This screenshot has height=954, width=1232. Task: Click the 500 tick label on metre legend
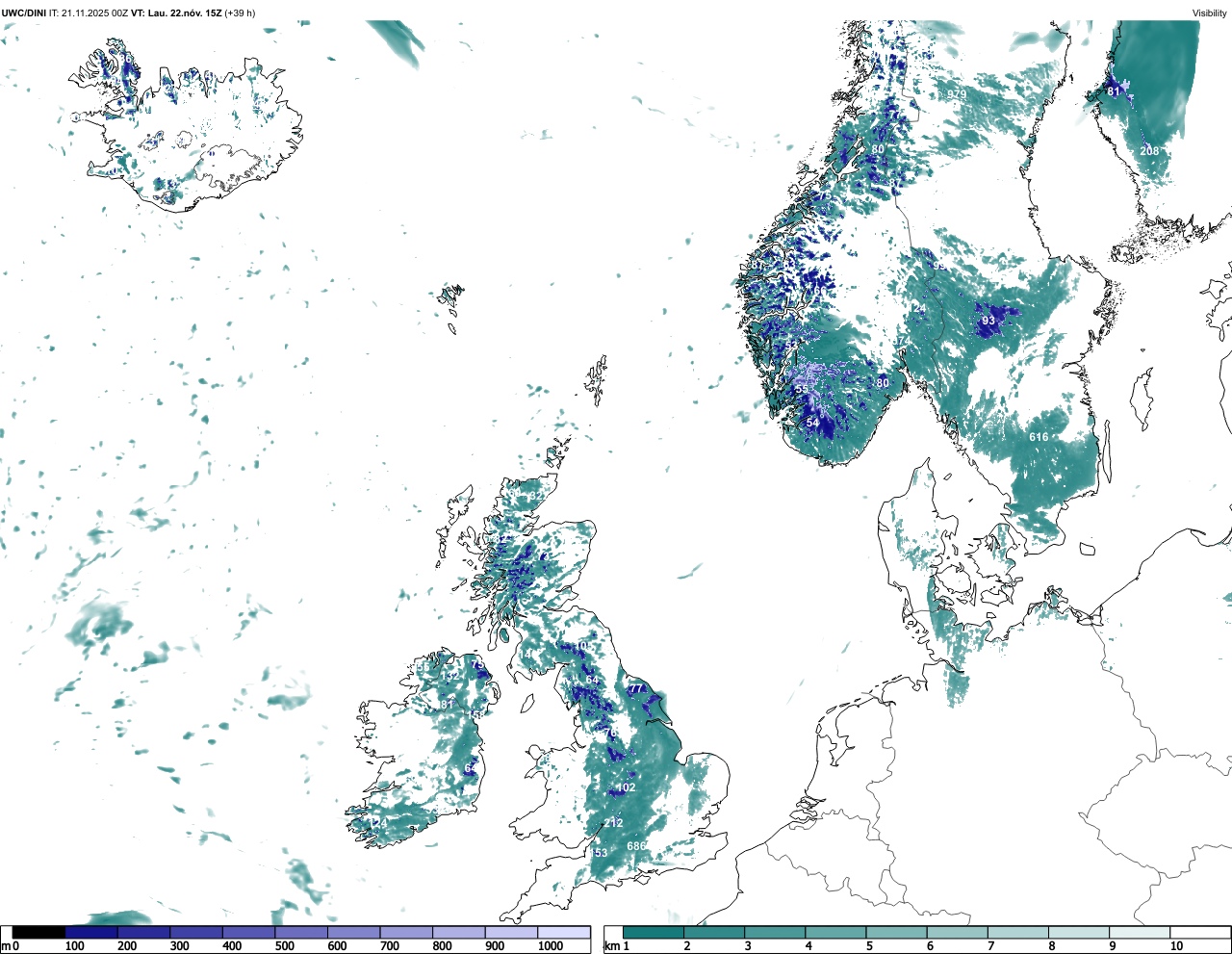coord(285,946)
